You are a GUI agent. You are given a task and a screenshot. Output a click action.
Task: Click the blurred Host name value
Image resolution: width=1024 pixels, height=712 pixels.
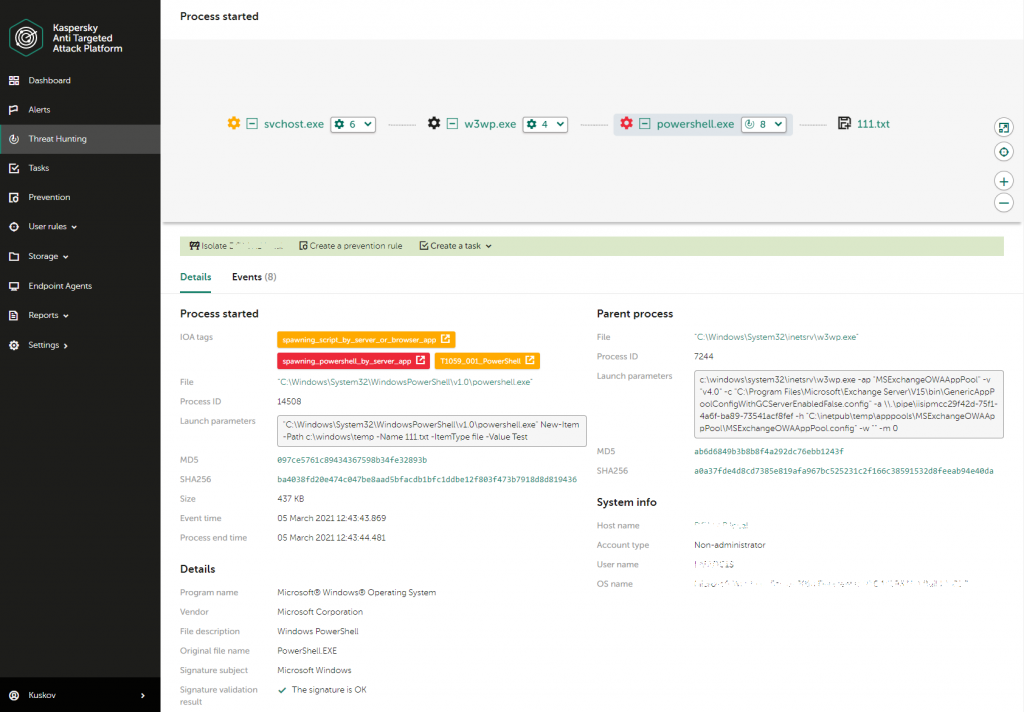[721, 525]
